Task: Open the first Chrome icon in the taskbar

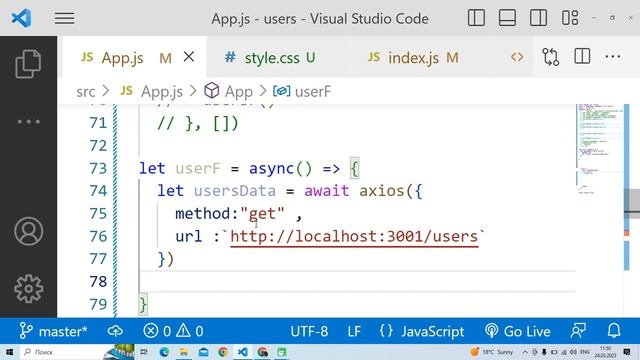Action: [x=223, y=352]
